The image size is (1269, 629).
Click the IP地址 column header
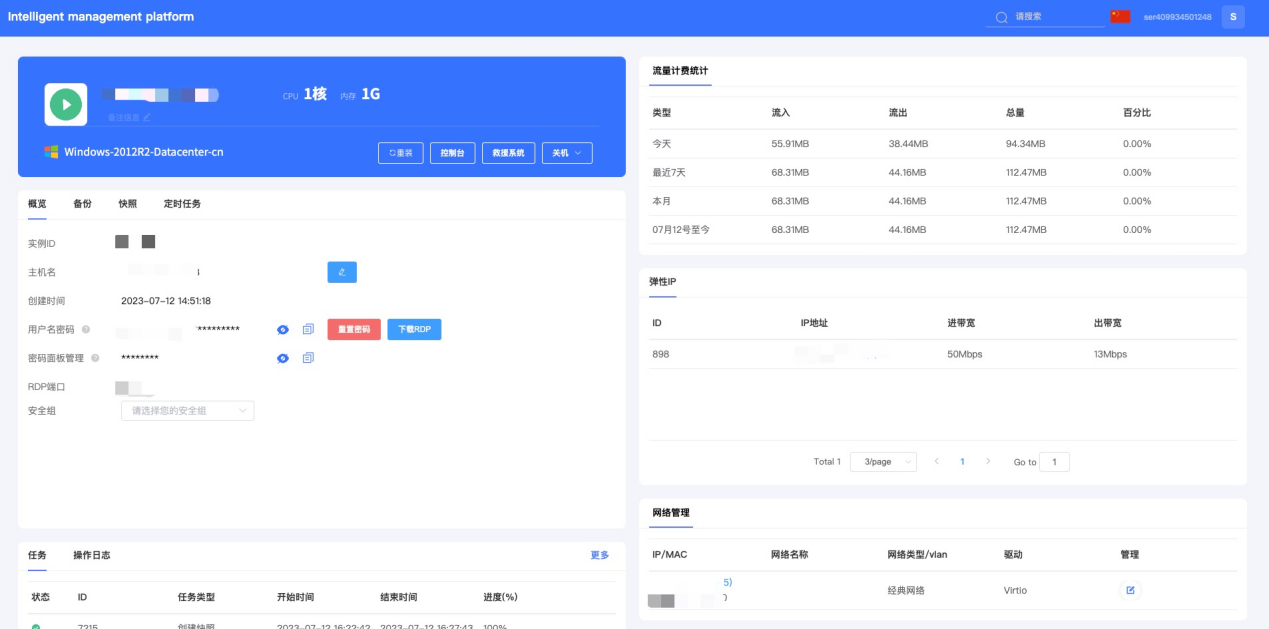point(814,323)
